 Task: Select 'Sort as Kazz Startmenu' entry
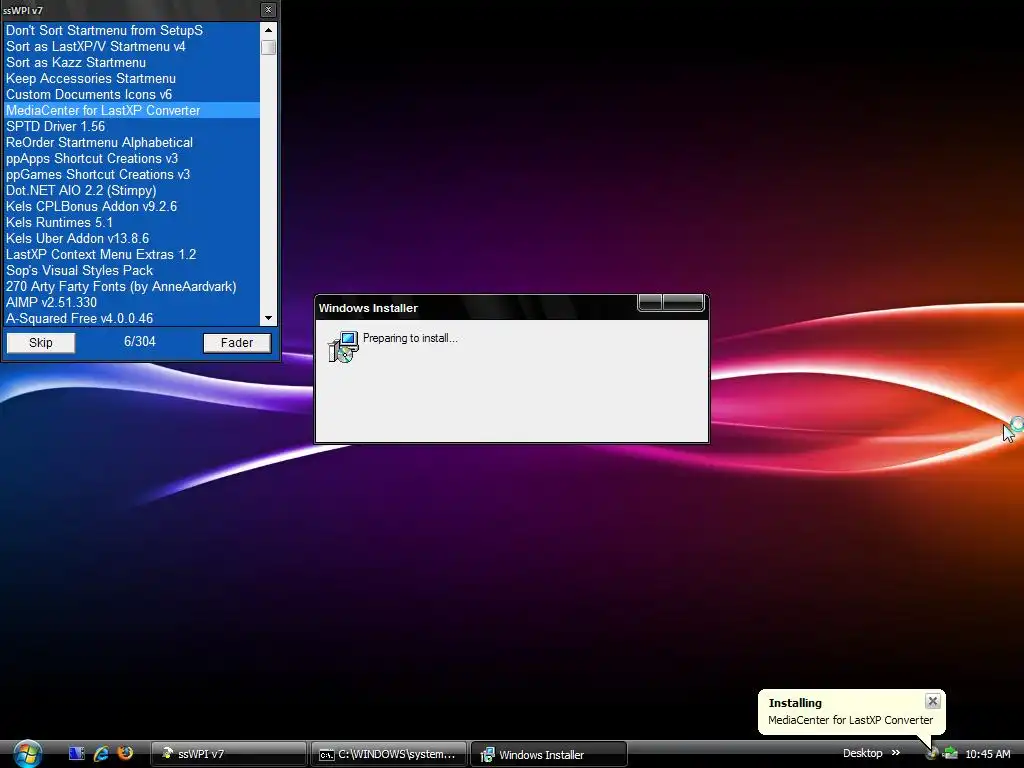[x=132, y=62]
